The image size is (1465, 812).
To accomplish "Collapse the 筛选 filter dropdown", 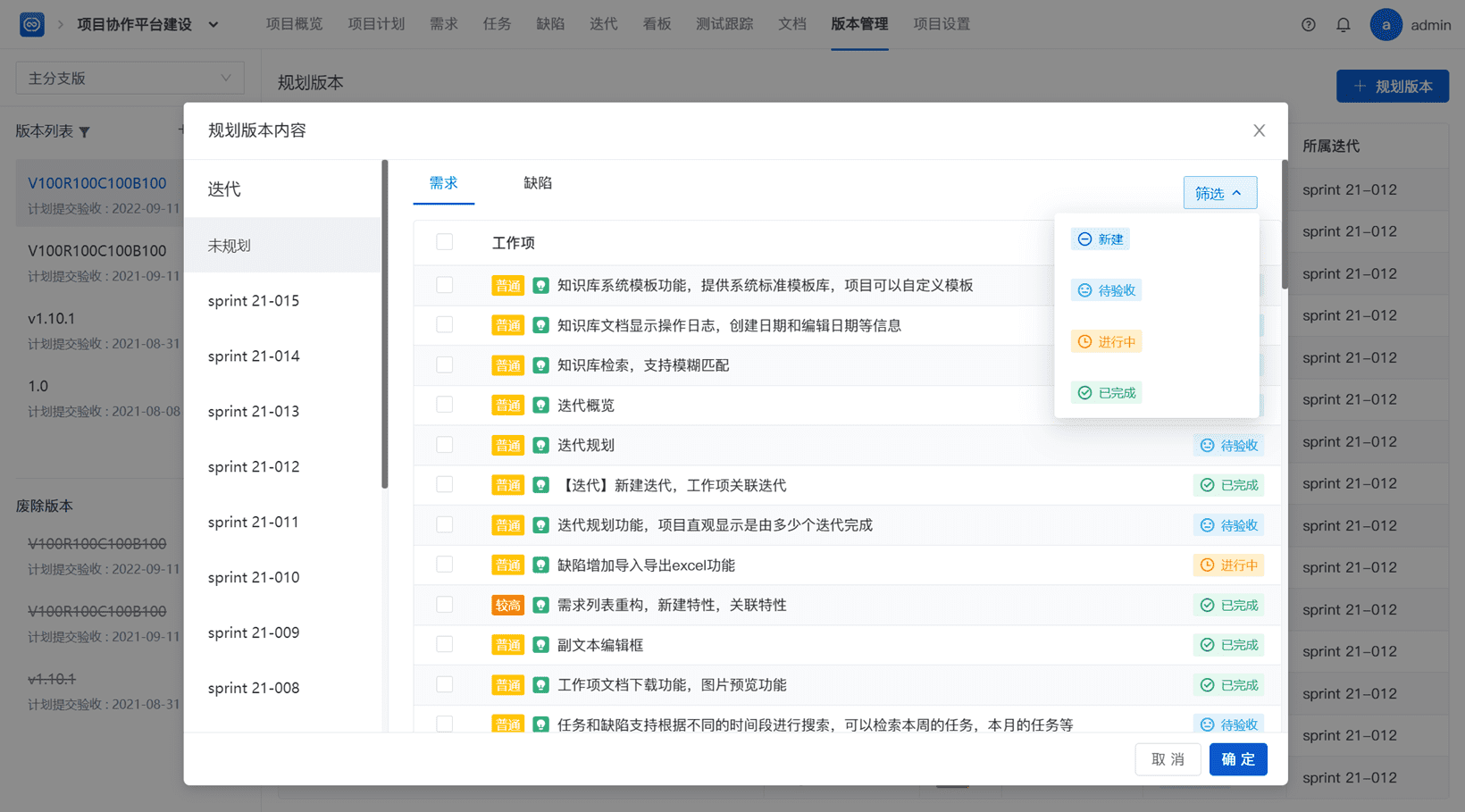I will click(1220, 193).
